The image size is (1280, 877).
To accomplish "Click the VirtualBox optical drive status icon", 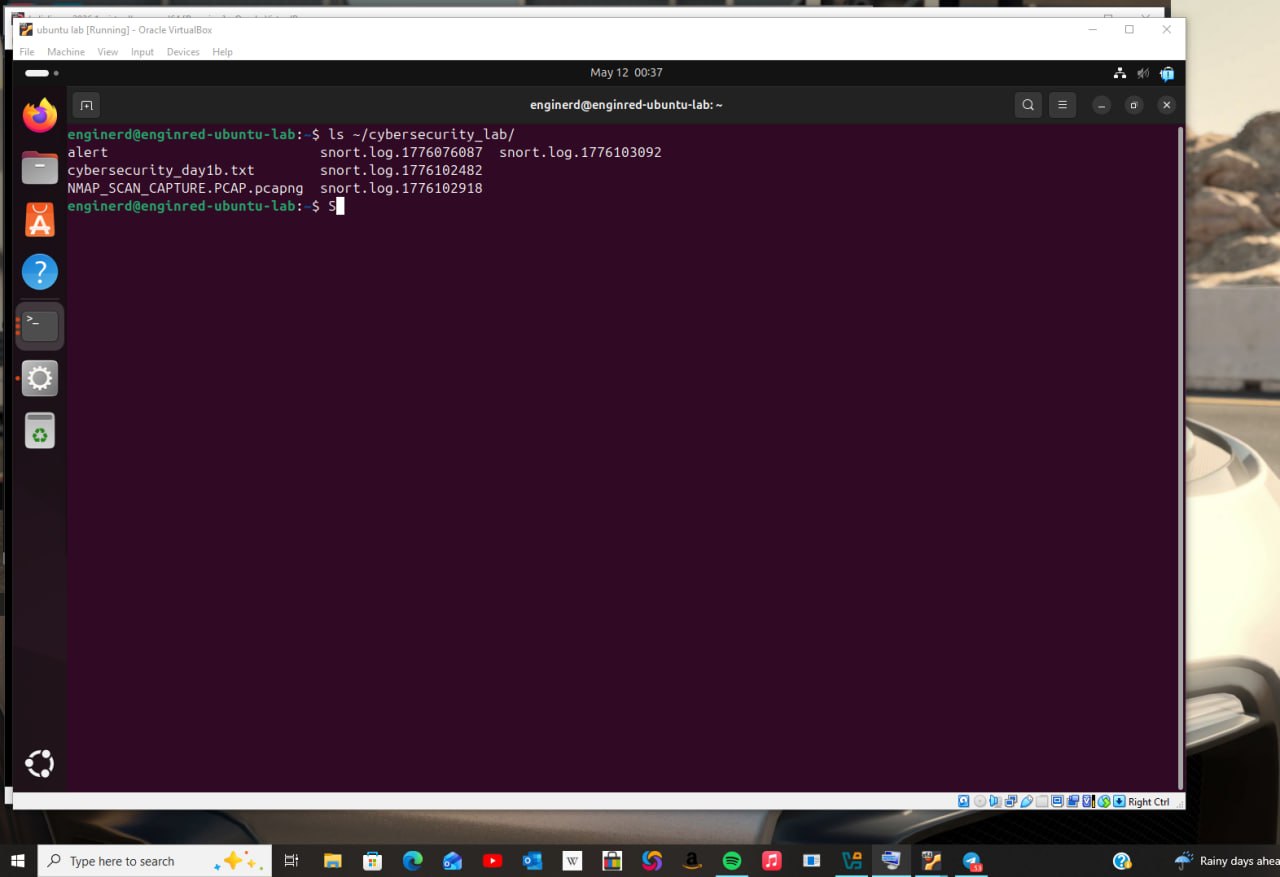I will tap(980, 801).
